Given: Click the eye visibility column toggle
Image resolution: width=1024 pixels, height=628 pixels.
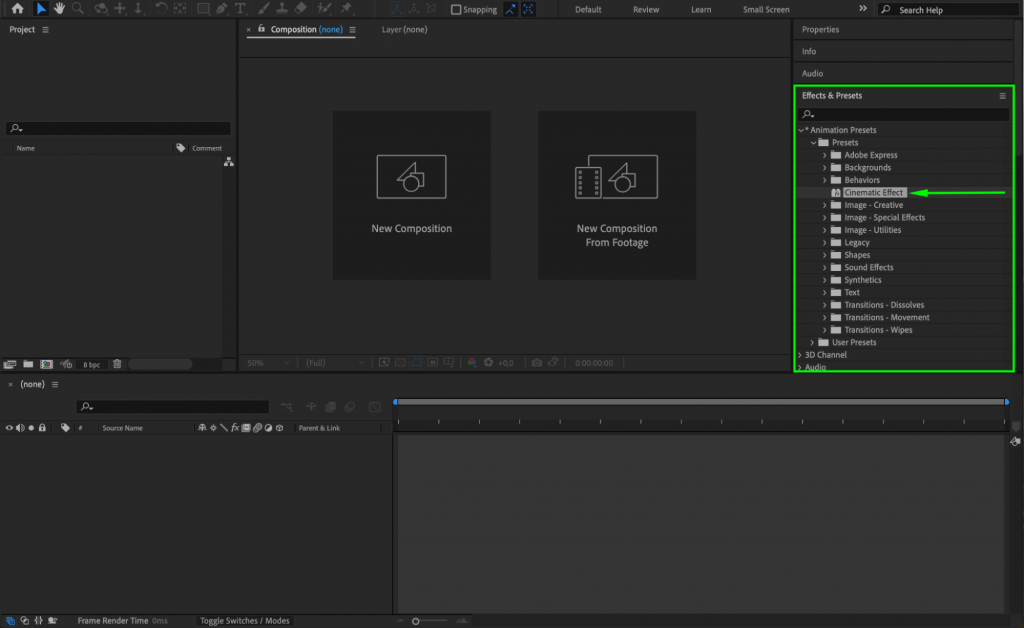Looking at the screenshot, I should [x=8, y=427].
